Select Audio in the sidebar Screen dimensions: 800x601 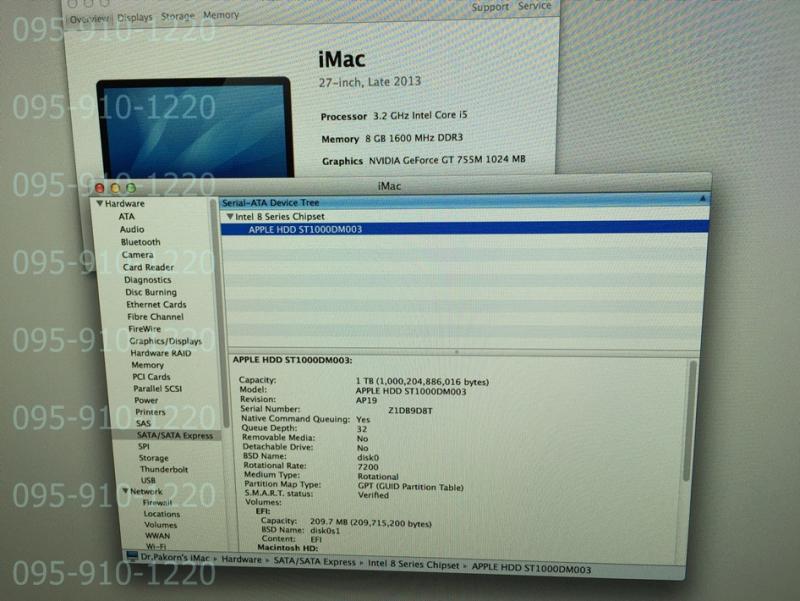(x=132, y=229)
